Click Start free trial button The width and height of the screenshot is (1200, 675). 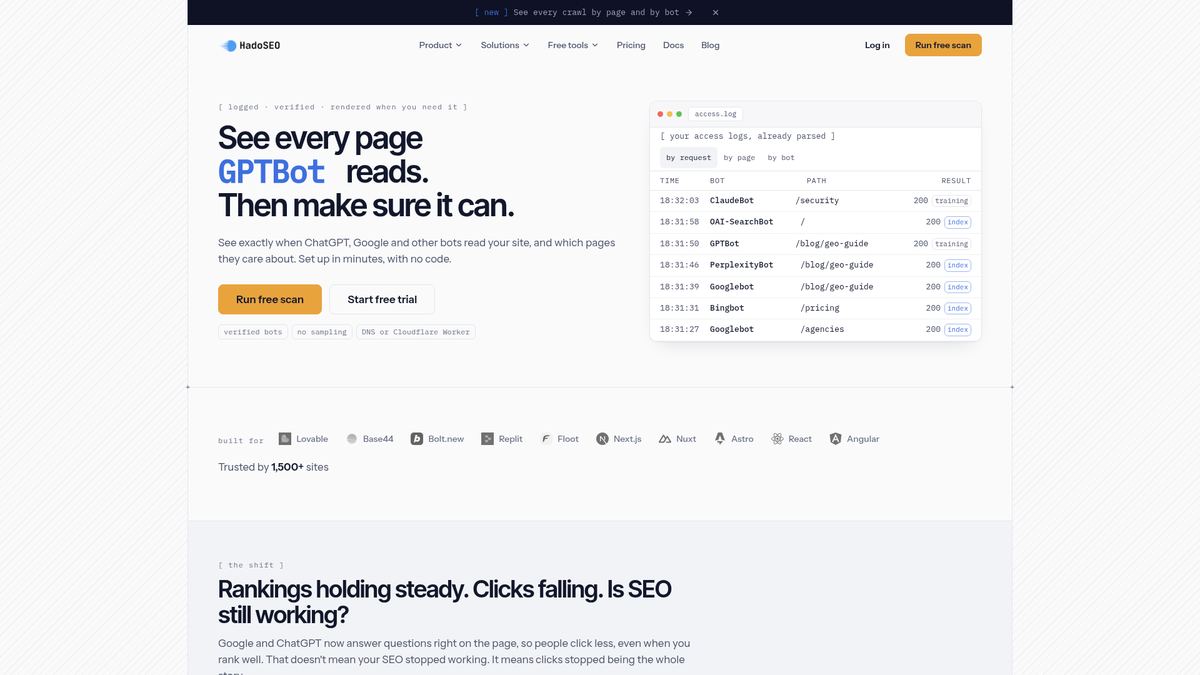pos(382,299)
